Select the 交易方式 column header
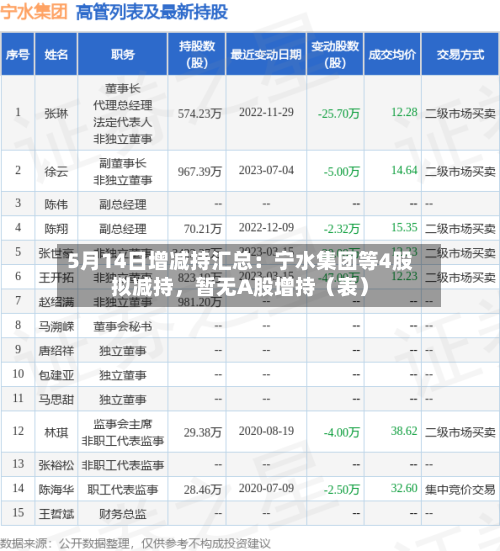 [x=460, y=54]
